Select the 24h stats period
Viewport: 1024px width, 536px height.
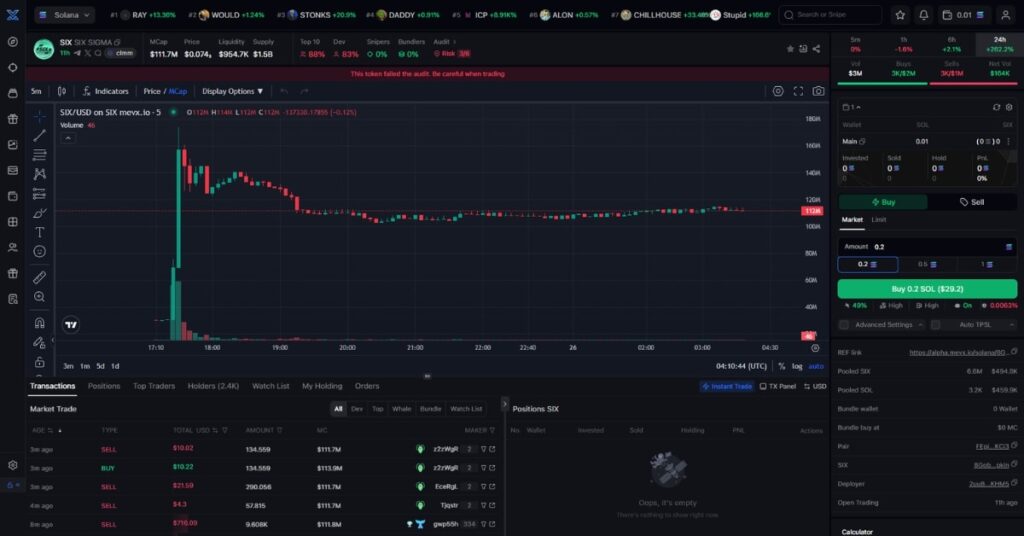(999, 44)
